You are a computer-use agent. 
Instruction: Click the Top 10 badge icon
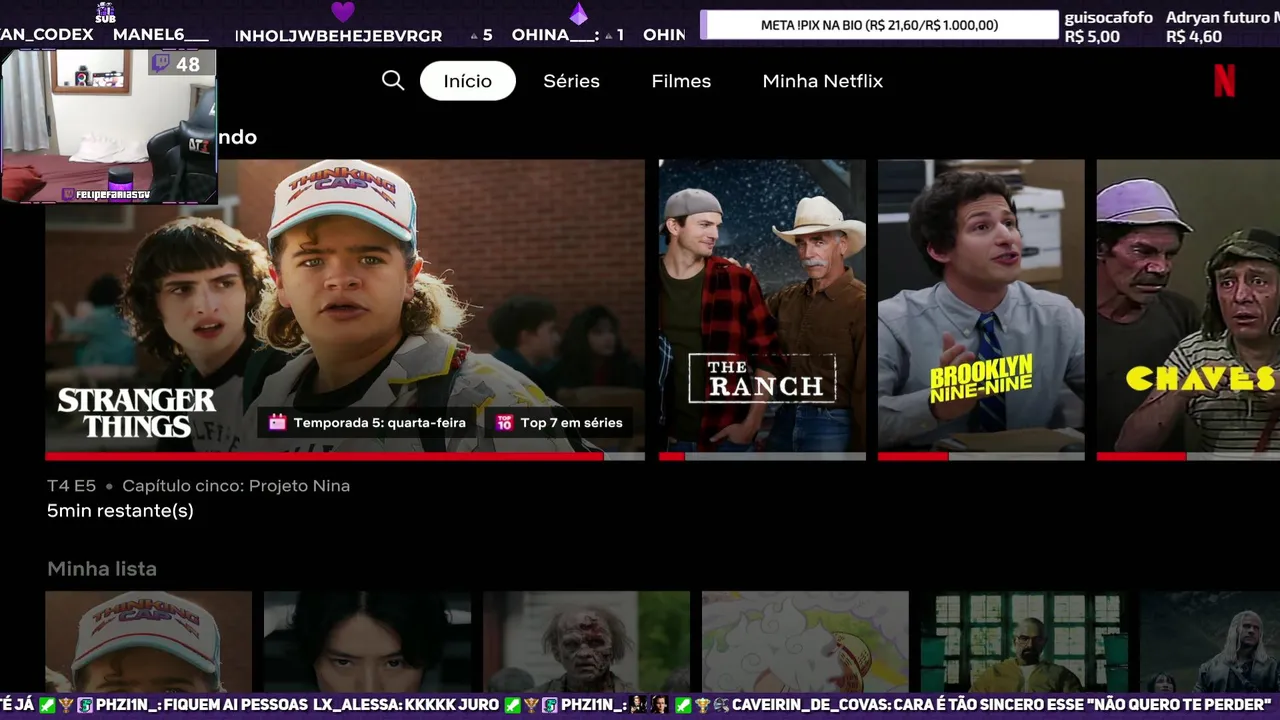505,422
